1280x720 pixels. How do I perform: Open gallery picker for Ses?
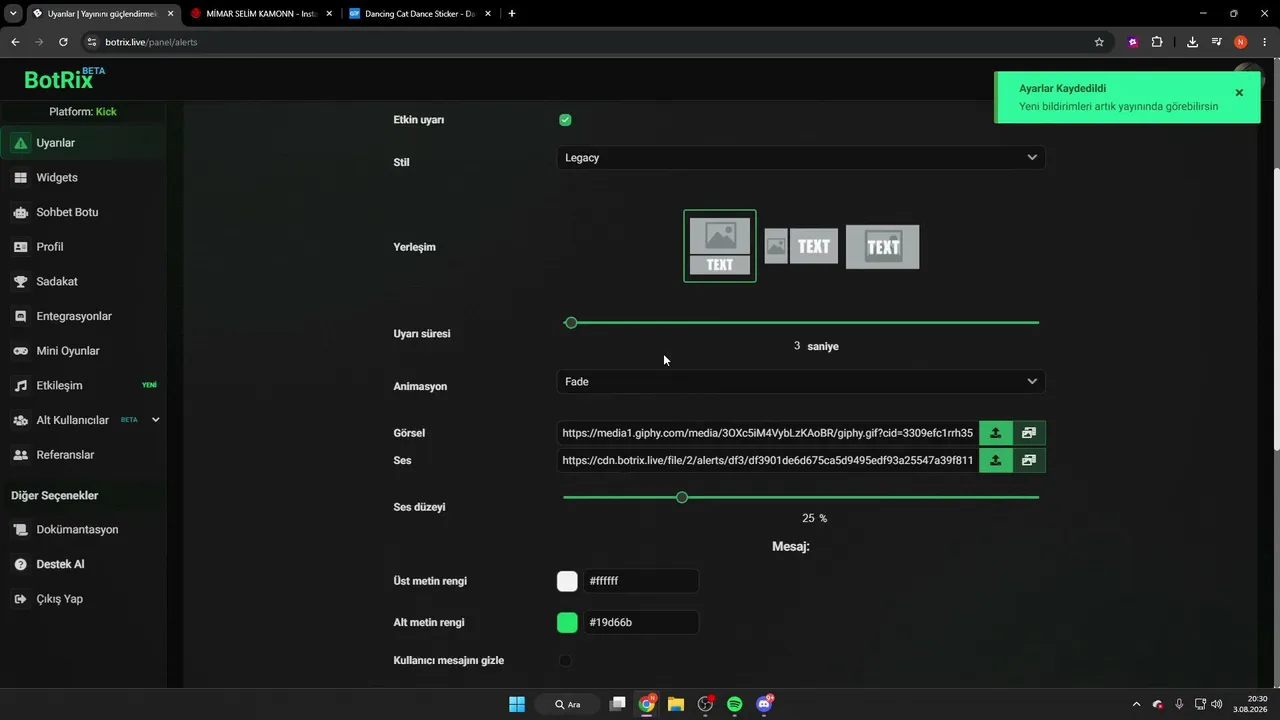click(x=1029, y=460)
